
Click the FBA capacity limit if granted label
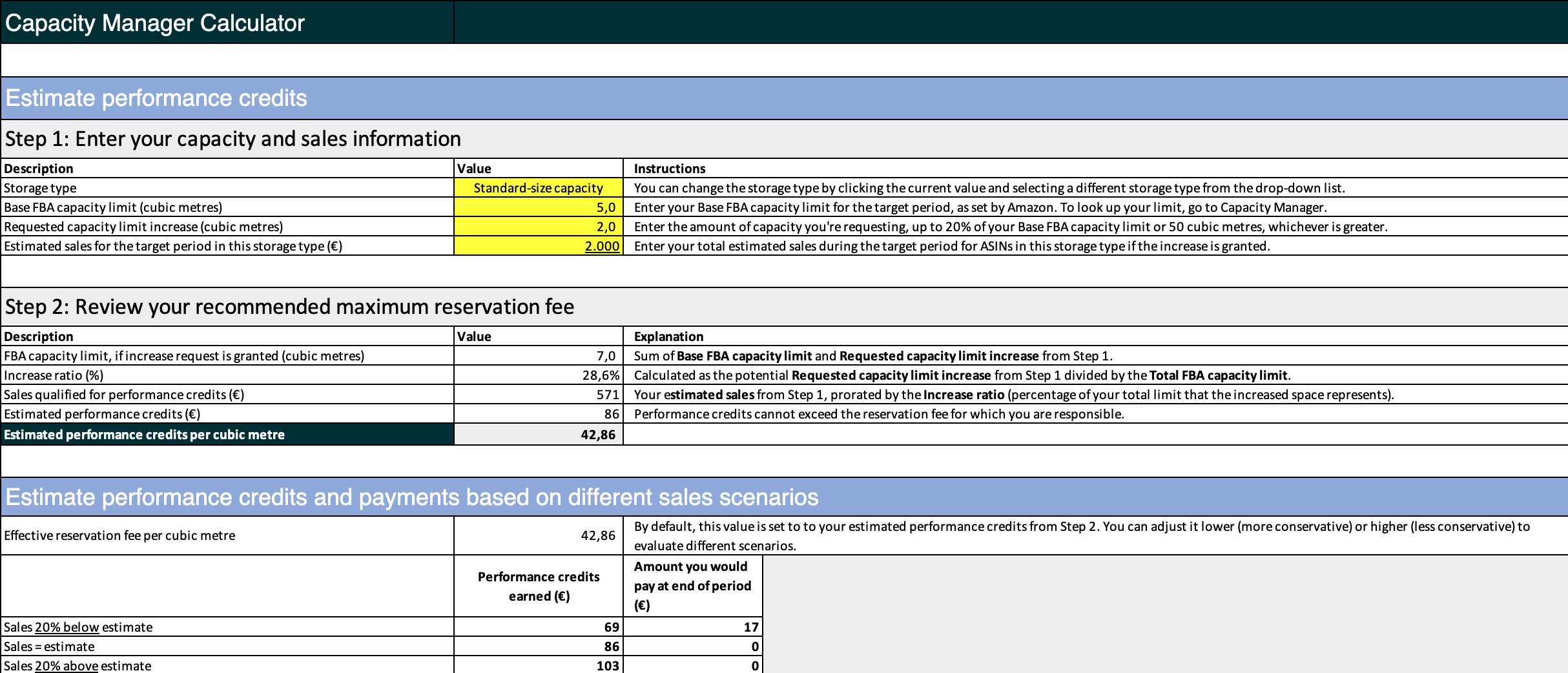184,356
